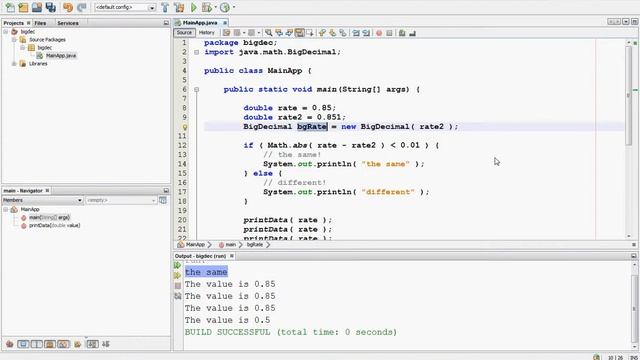Click the Source view button
Viewport: 640px width, 360px height.
(x=184, y=33)
